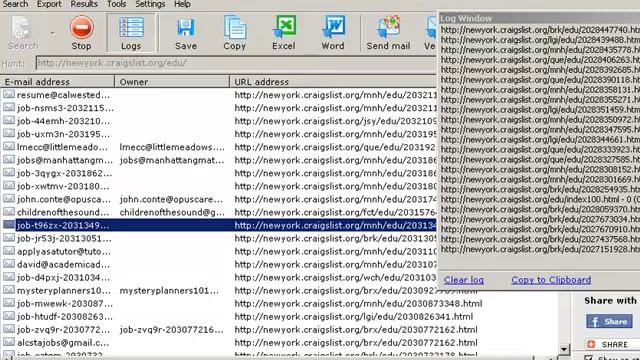Sort by E-mail address column header

57,82
